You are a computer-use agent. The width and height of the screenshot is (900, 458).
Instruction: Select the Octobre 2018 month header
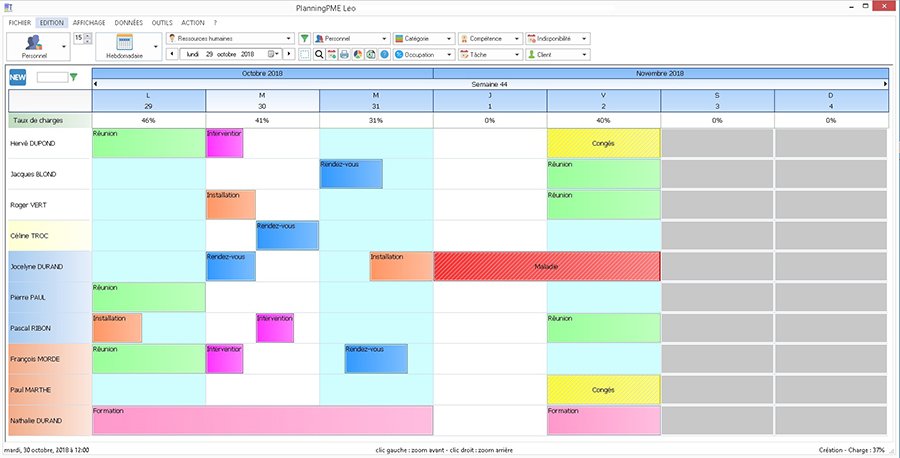(x=262, y=73)
